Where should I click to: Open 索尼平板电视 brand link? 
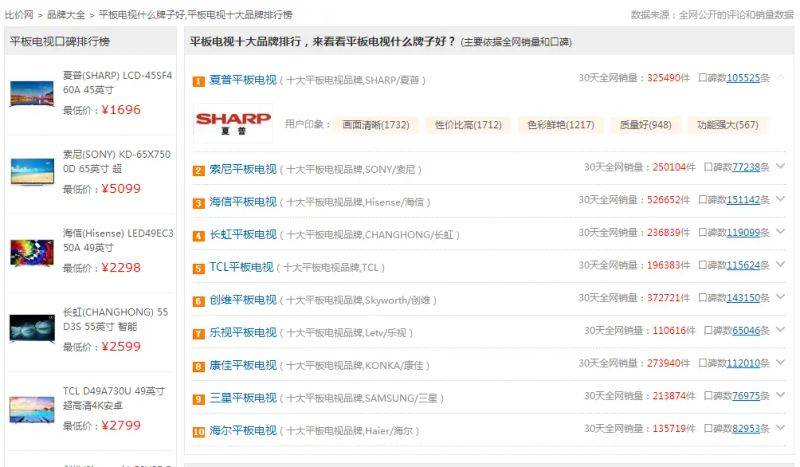(243, 169)
